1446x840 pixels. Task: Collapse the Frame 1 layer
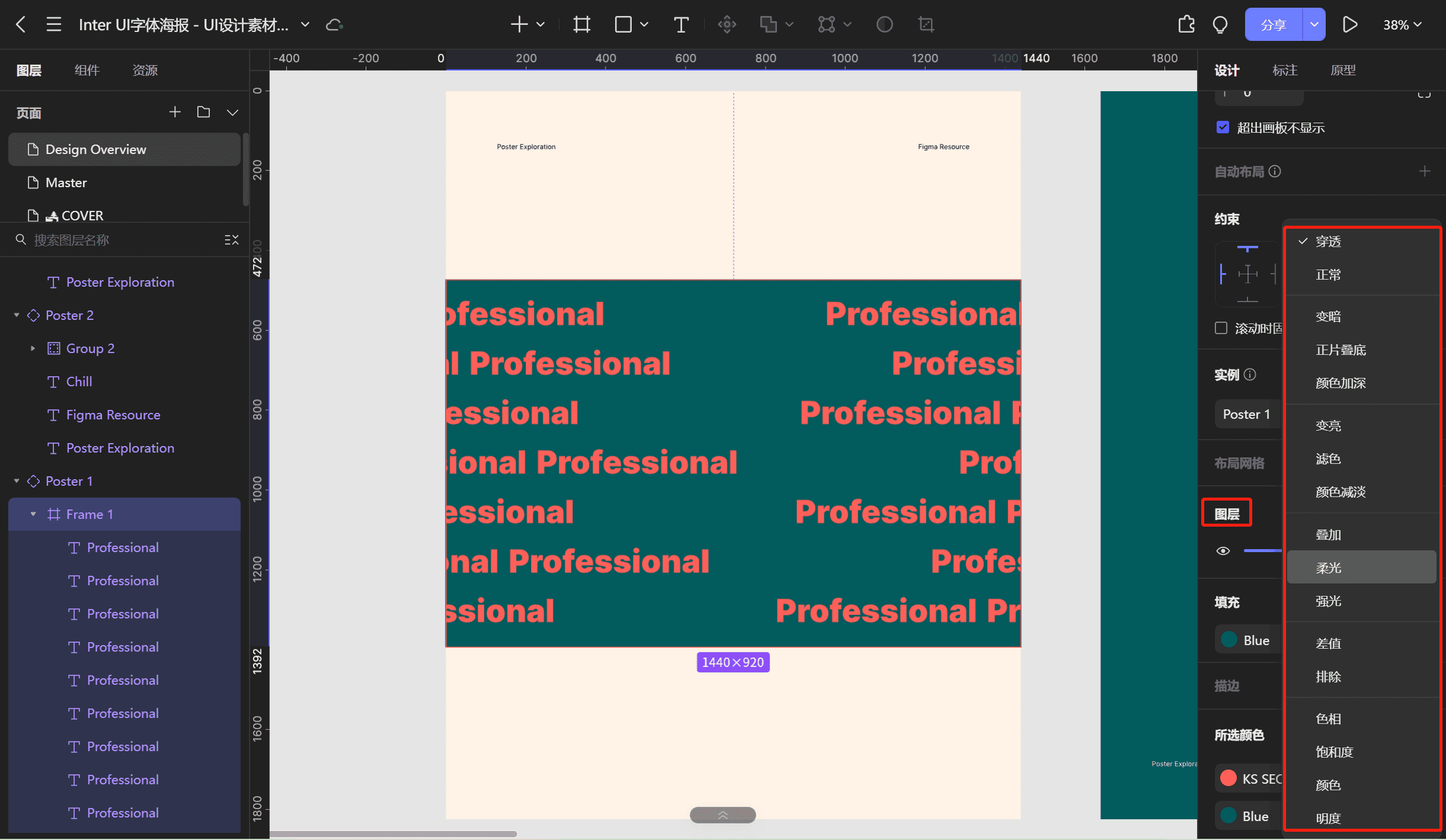click(33, 514)
